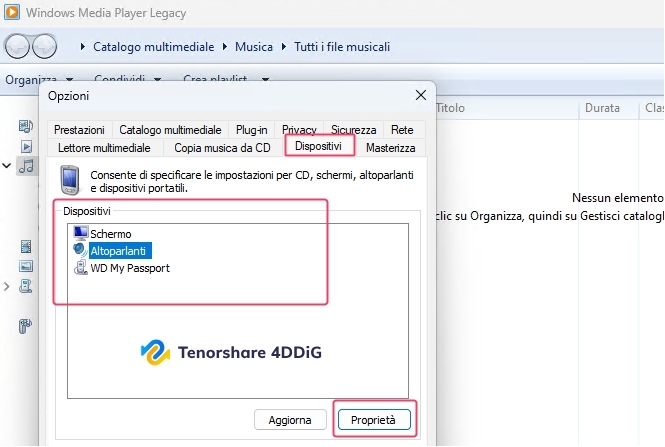Image resolution: width=665 pixels, height=447 pixels.
Task: Select the Music note sidebar icon
Action: [x=26, y=166]
